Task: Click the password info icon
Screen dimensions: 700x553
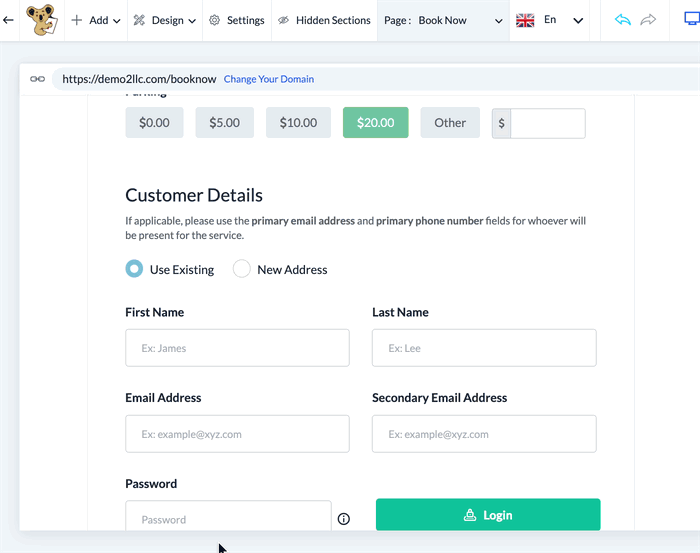Action: (343, 519)
